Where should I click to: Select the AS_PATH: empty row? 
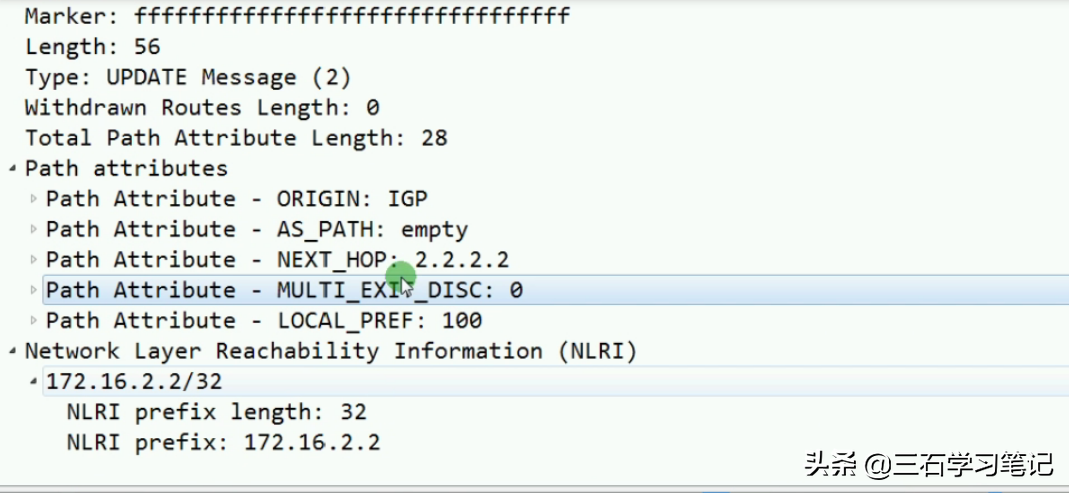click(x=257, y=230)
